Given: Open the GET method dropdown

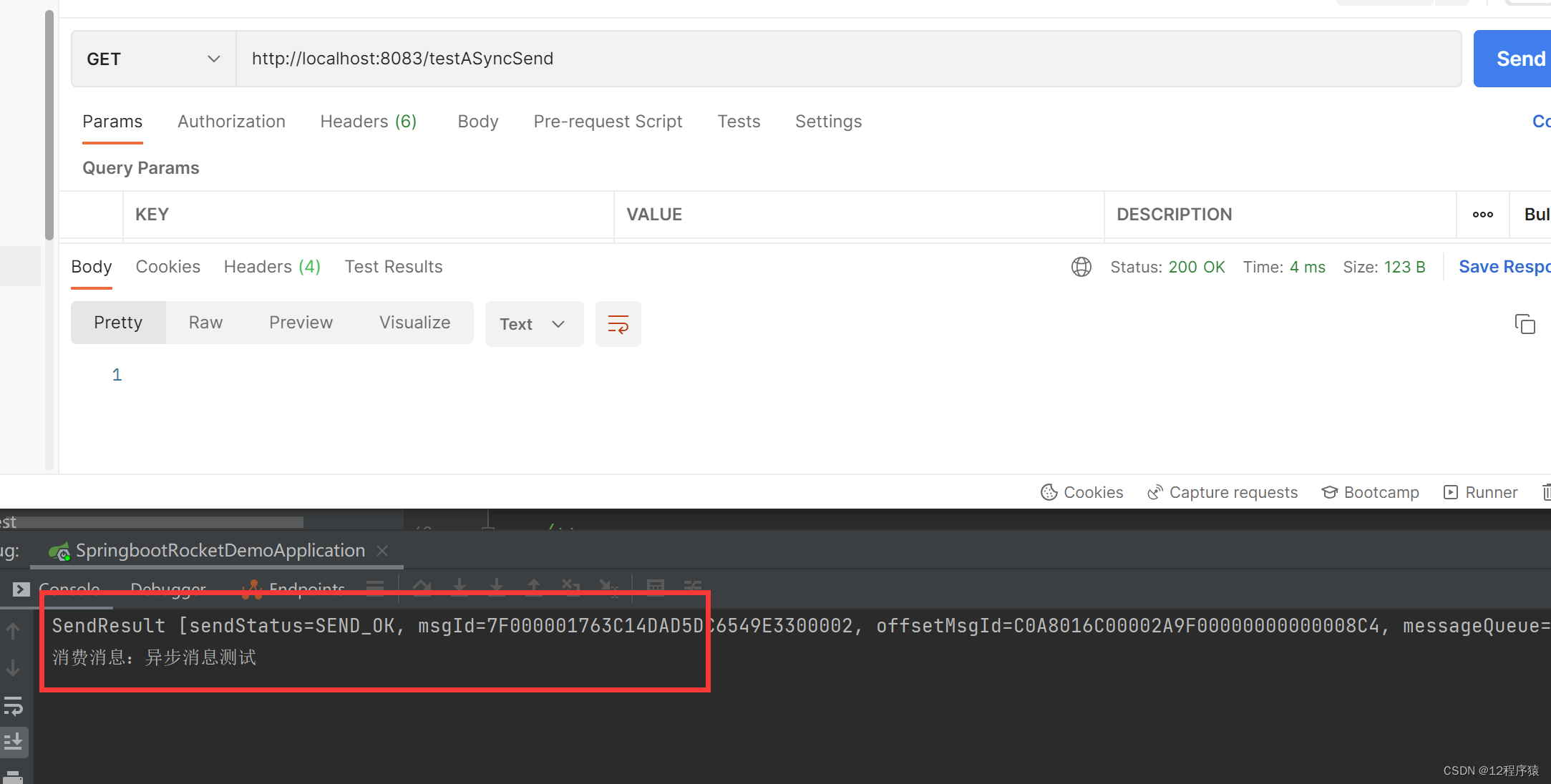Looking at the screenshot, I should [153, 59].
